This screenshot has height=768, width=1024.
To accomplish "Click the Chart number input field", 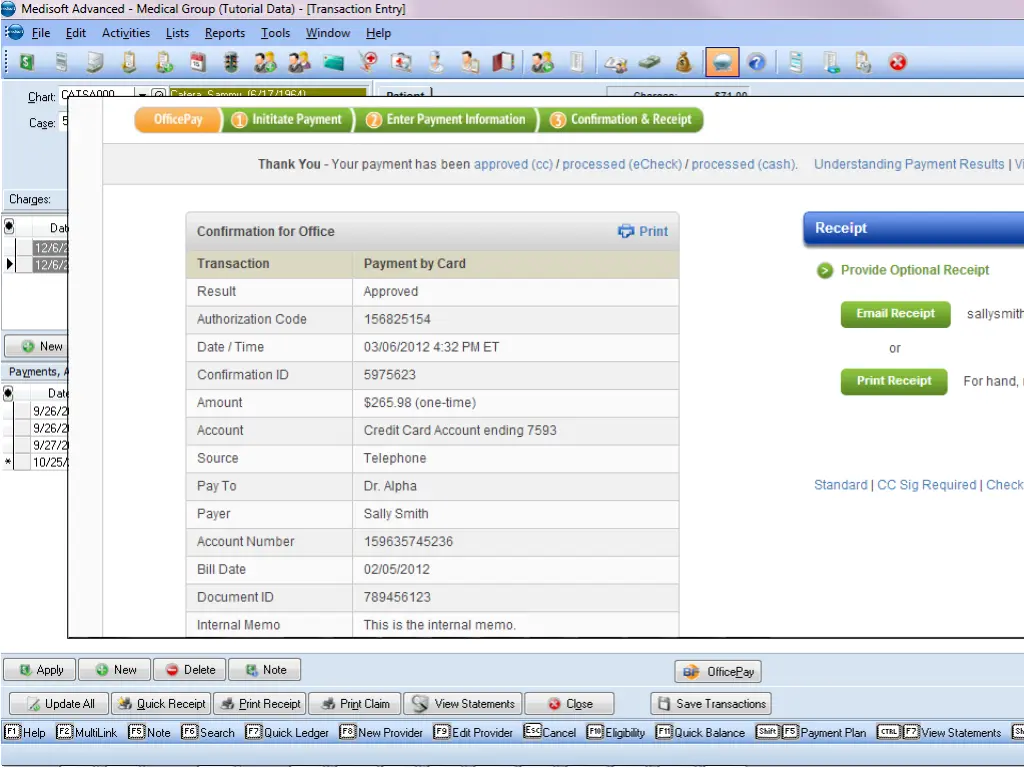I will [98, 93].
